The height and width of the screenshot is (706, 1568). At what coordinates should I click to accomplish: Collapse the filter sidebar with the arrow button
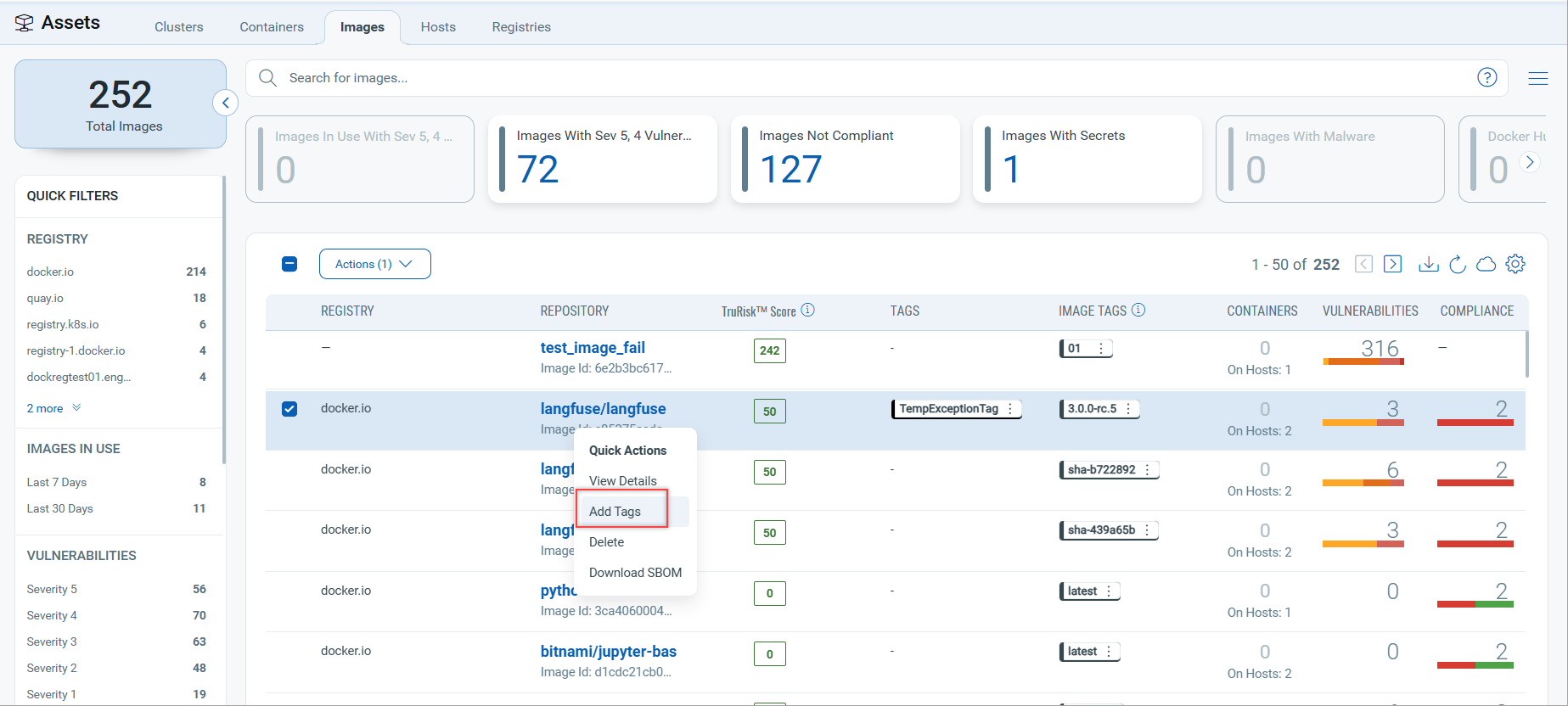(x=225, y=104)
